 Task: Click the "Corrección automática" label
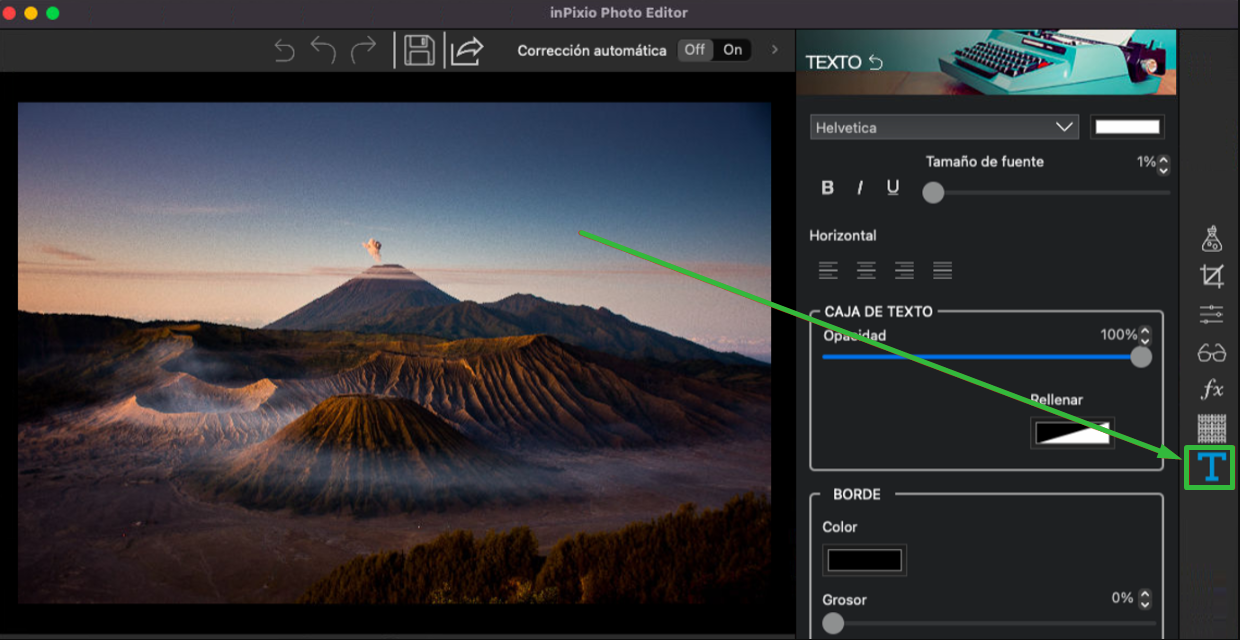click(x=592, y=50)
